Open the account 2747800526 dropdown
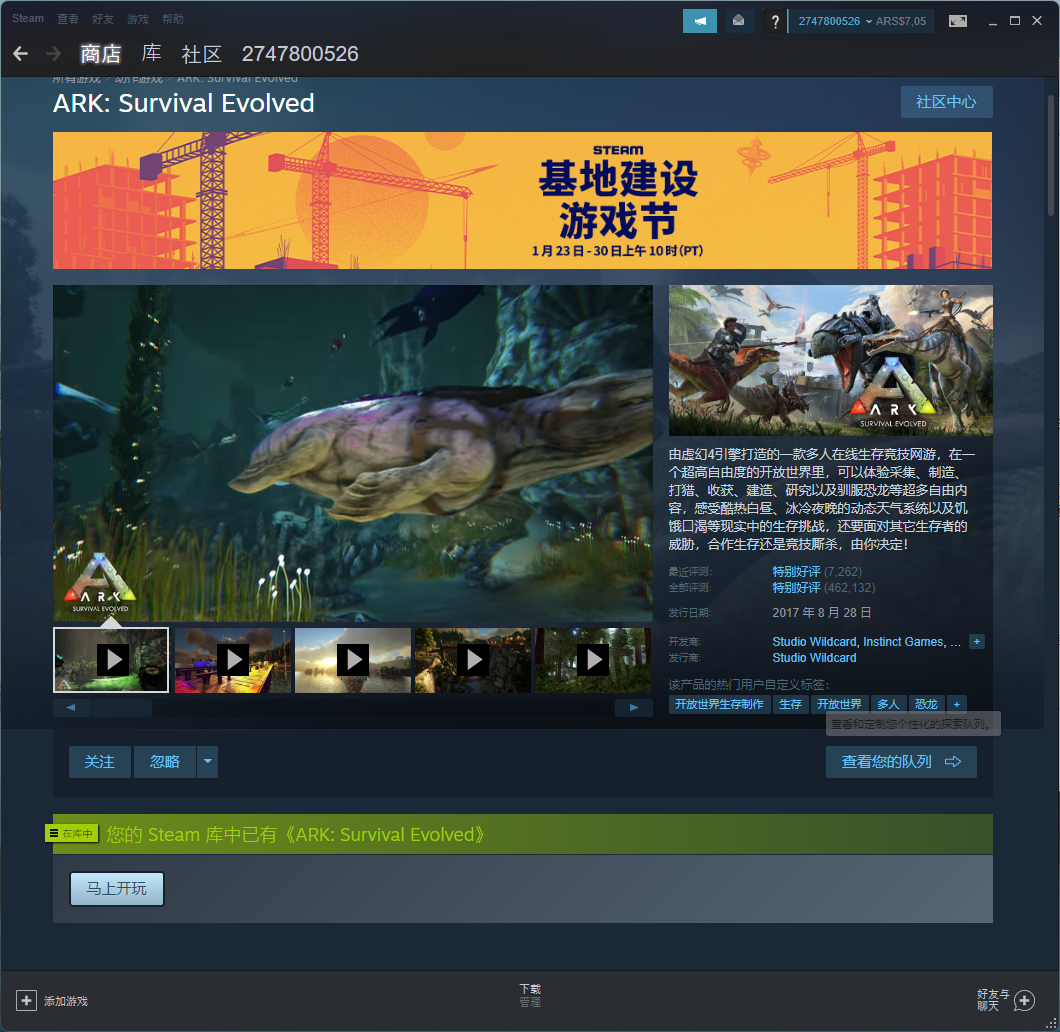 coord(835,21)
